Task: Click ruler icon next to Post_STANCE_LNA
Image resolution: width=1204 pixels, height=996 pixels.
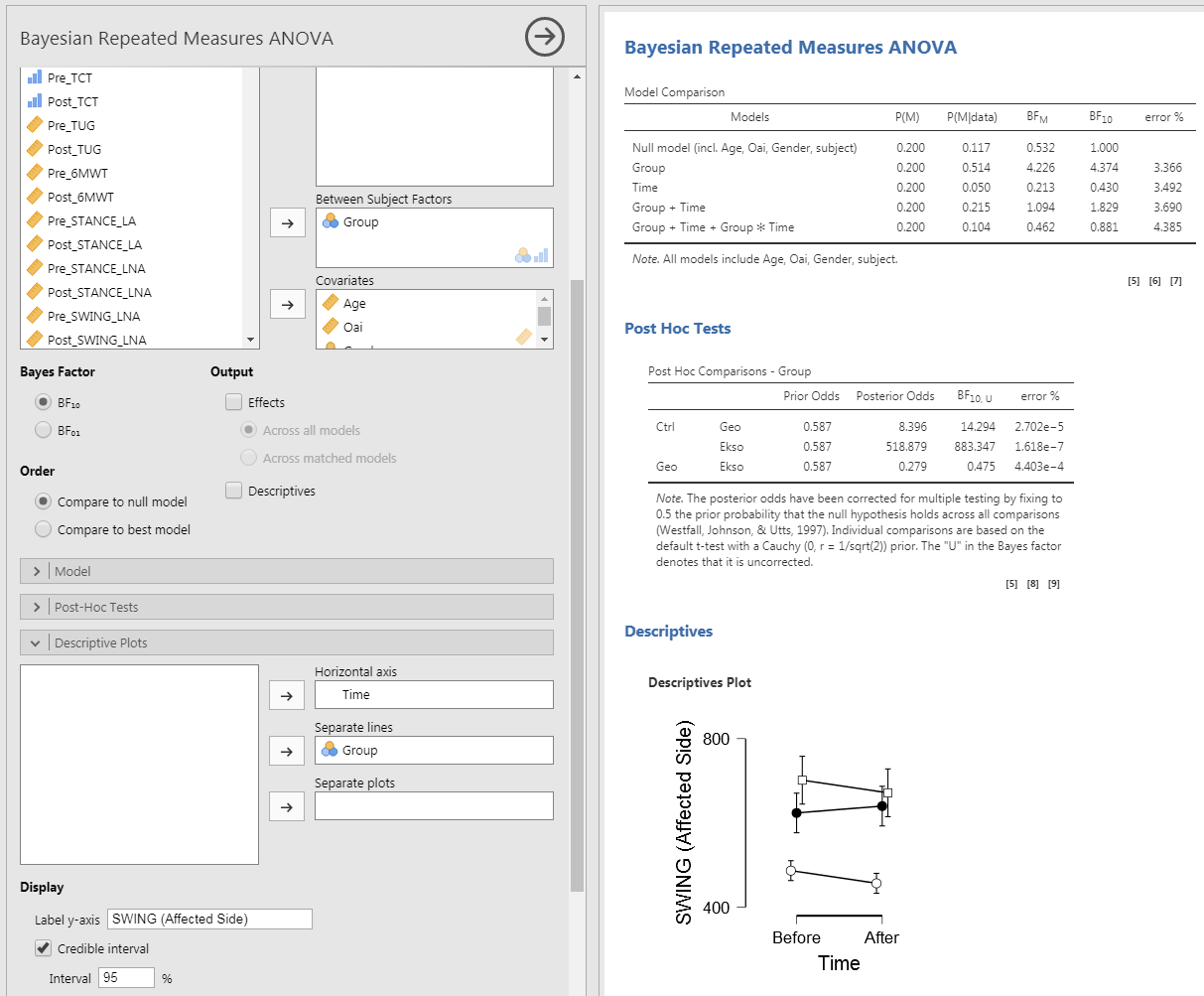Action: click(x=35, y=292)
